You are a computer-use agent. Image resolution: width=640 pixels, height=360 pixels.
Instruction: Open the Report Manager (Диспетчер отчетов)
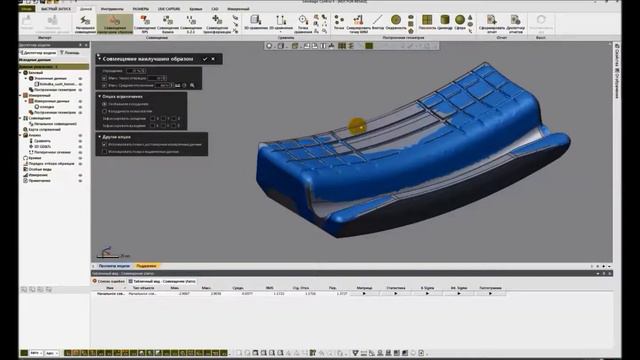click(x=516, y=24)
